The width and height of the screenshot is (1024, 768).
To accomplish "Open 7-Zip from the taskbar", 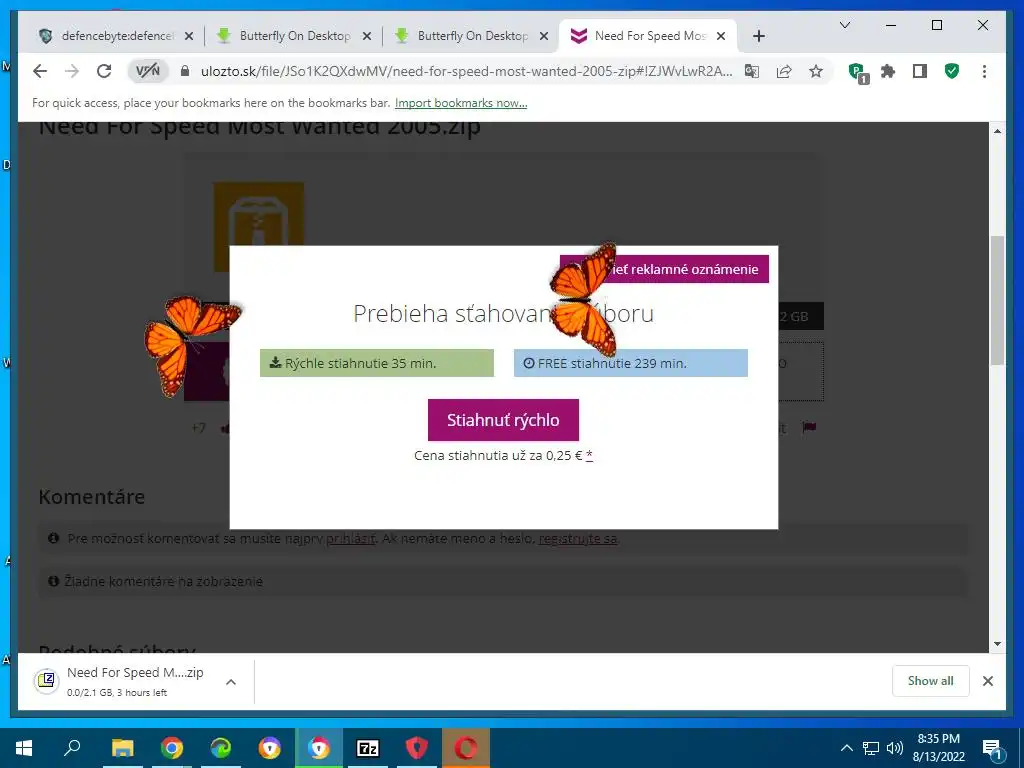I will click(368, 748).
